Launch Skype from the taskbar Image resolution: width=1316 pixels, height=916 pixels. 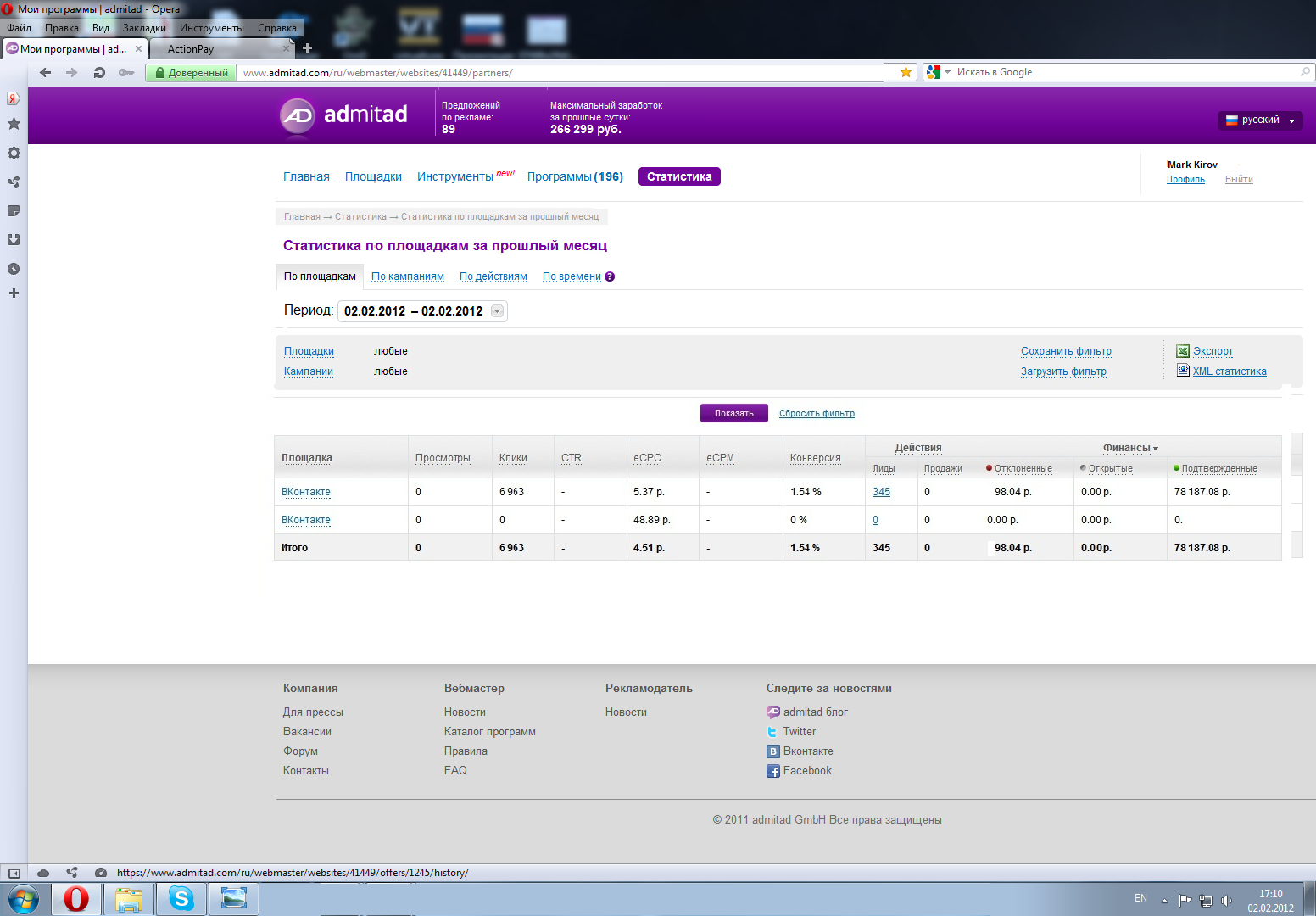[181, 898]
